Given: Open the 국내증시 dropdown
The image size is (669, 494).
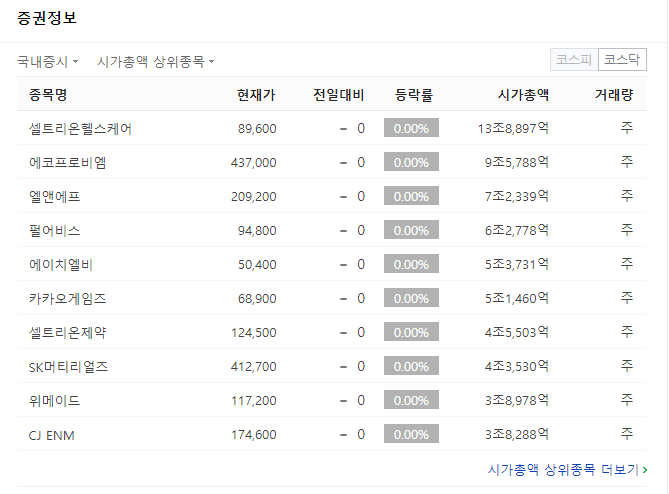Looking at the screenshot, I should (x=47, y=61).
